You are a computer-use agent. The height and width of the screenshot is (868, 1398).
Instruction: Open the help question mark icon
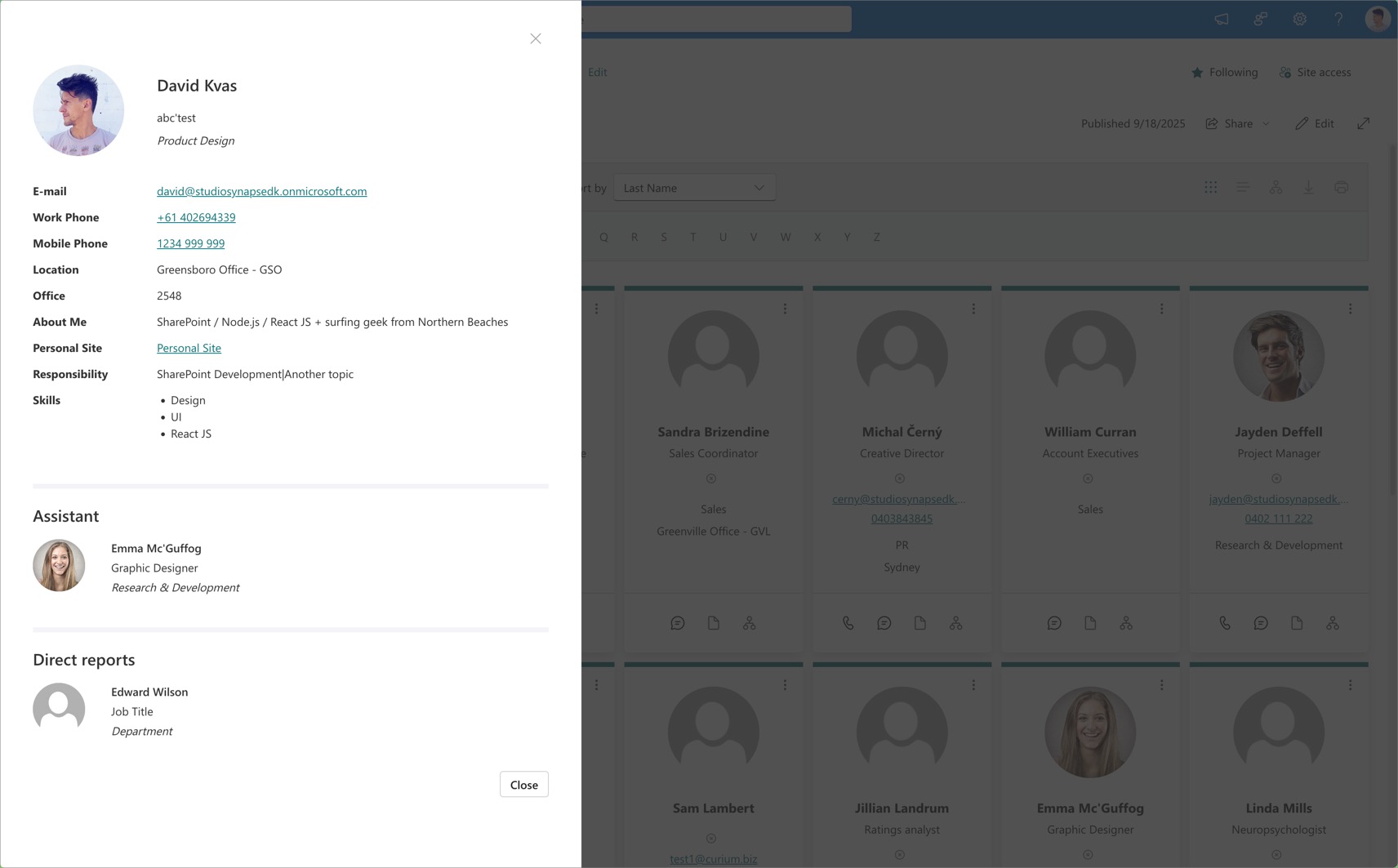point(1338,19)
